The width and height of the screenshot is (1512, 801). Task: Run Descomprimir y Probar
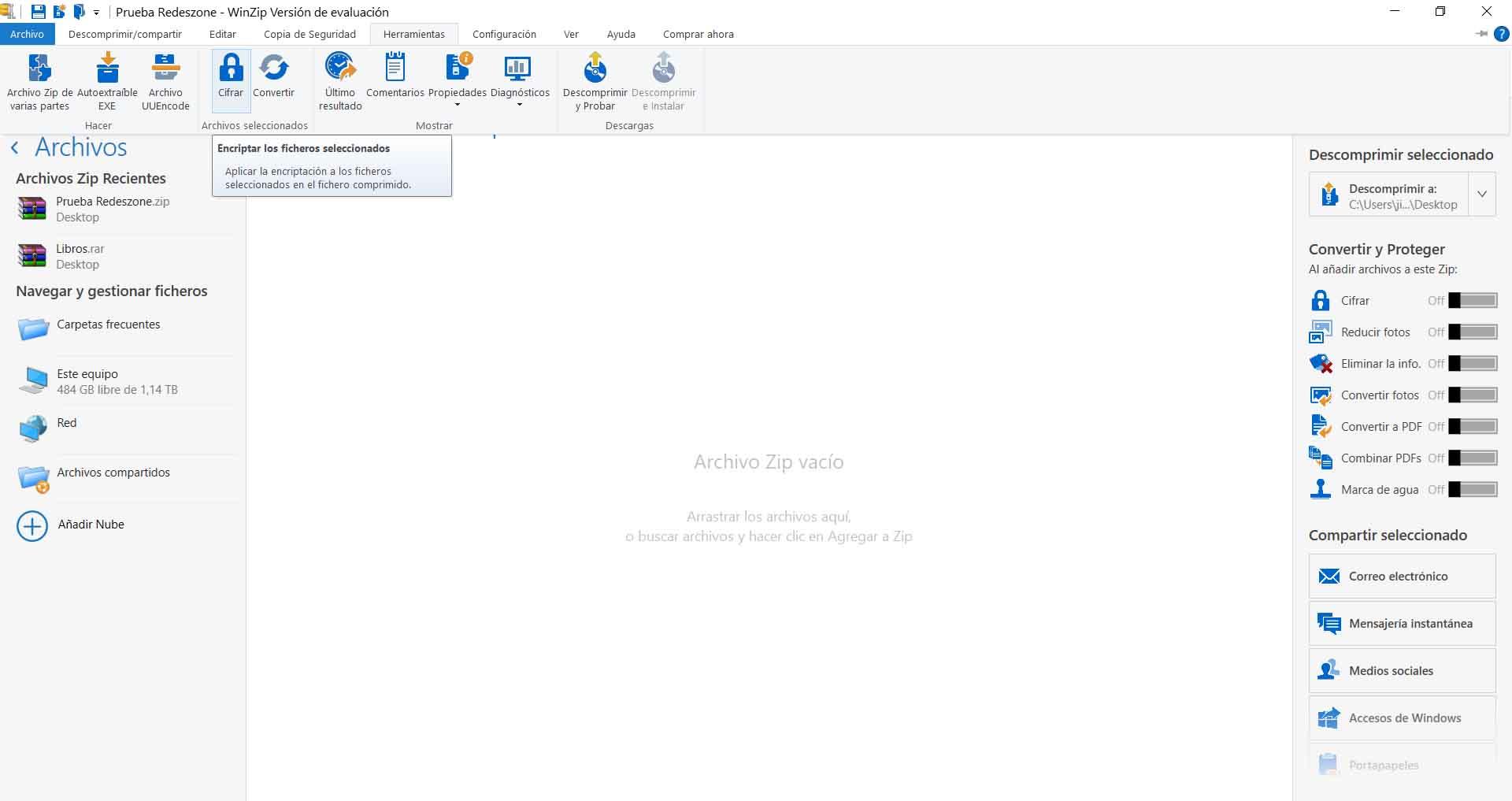point(595,82)
